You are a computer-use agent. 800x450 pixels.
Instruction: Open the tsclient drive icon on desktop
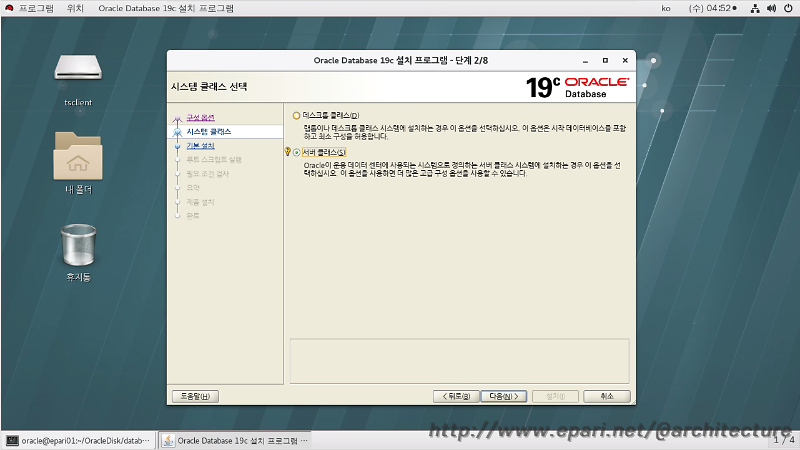pos(78,68)
